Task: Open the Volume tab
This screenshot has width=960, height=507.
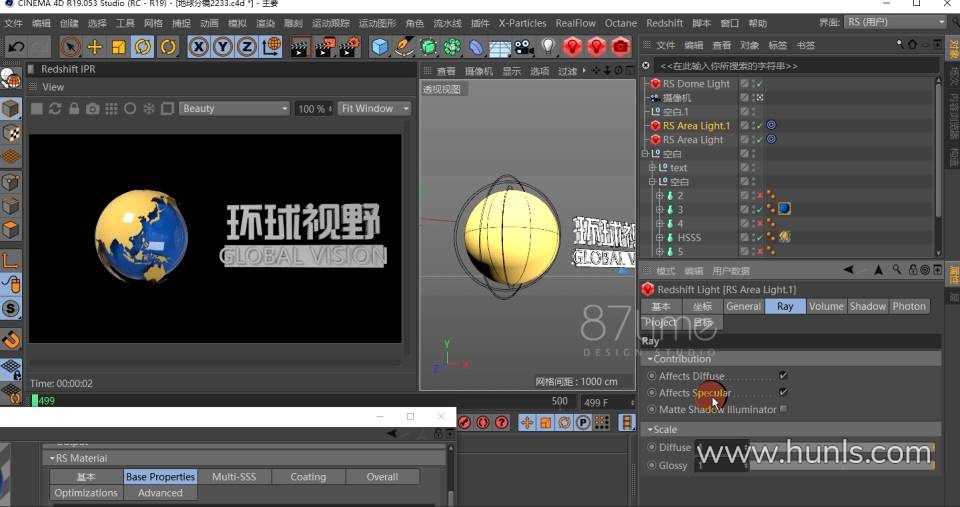Action: tap(826, 306)
